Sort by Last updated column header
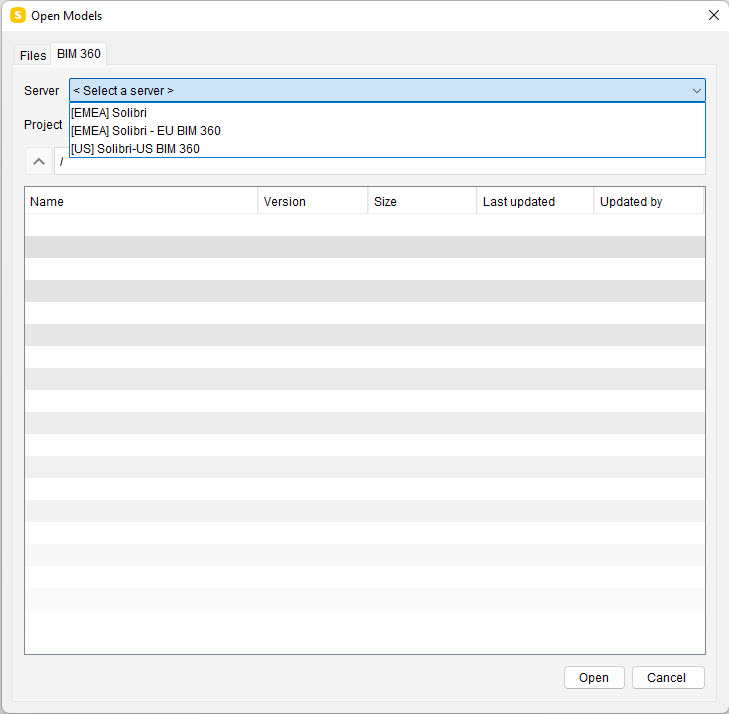This screenshot has width=729, height=714. (x=535, y=201)
